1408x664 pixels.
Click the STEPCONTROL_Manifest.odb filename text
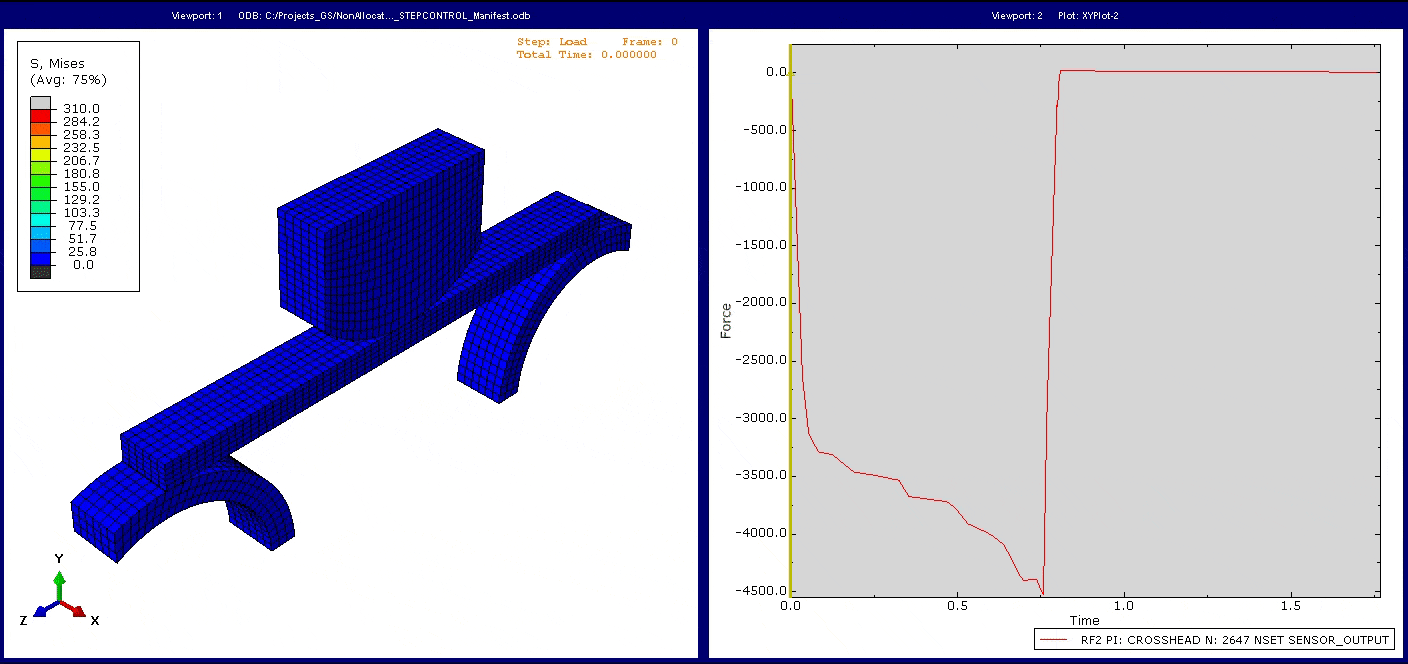(x=460, y=14)
